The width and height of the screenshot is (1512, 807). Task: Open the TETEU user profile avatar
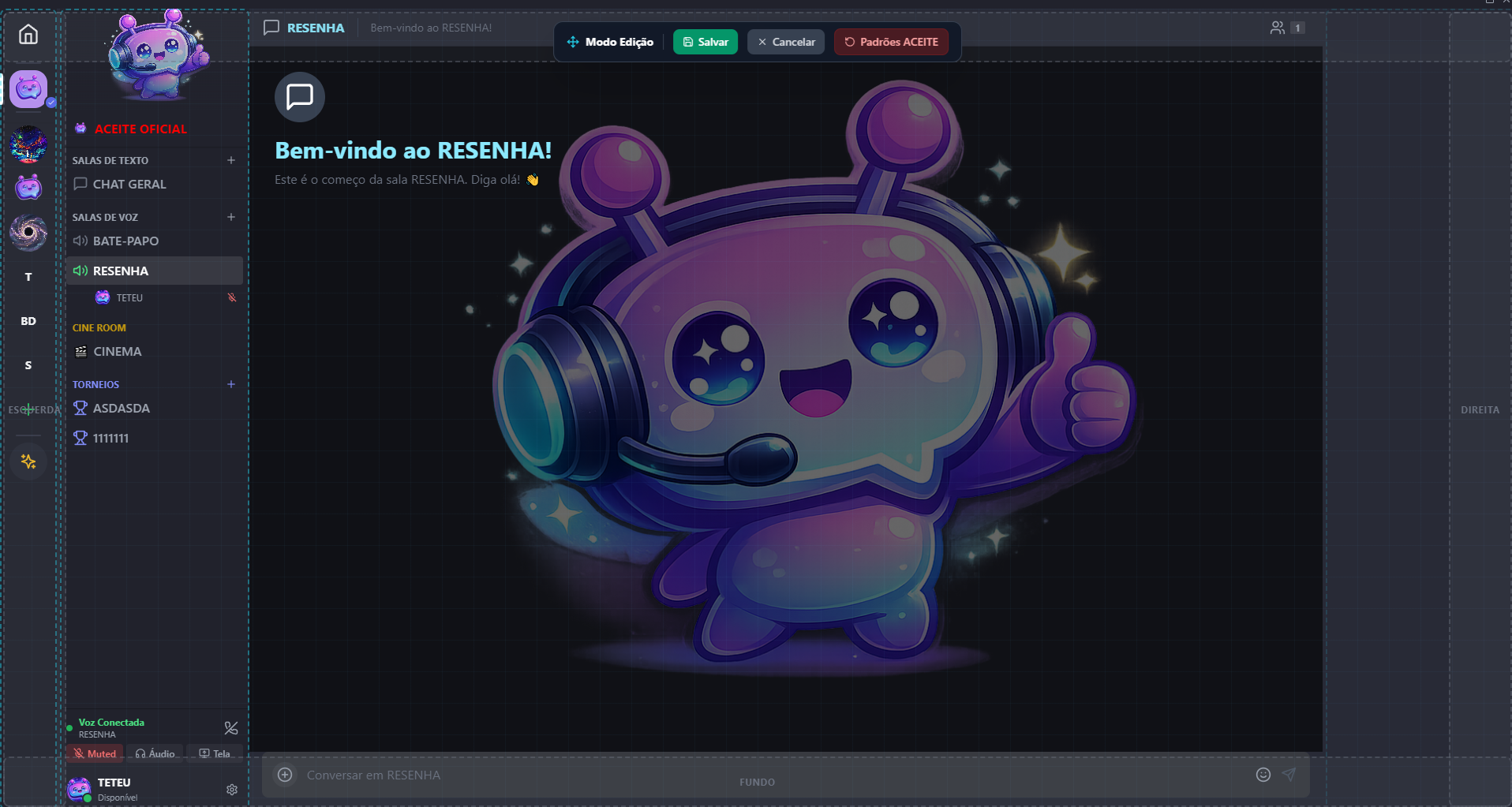79,789
